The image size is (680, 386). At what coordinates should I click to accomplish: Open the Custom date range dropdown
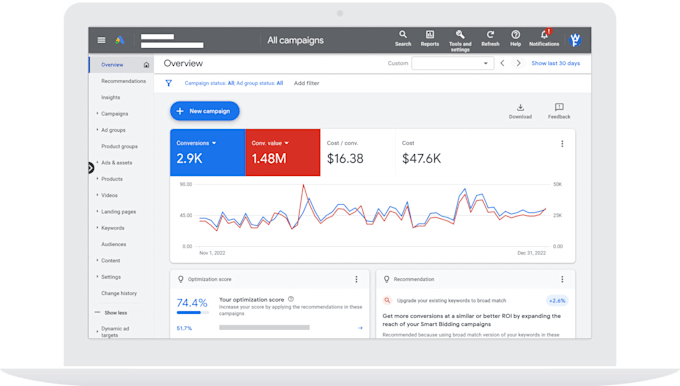coord(452,63)
